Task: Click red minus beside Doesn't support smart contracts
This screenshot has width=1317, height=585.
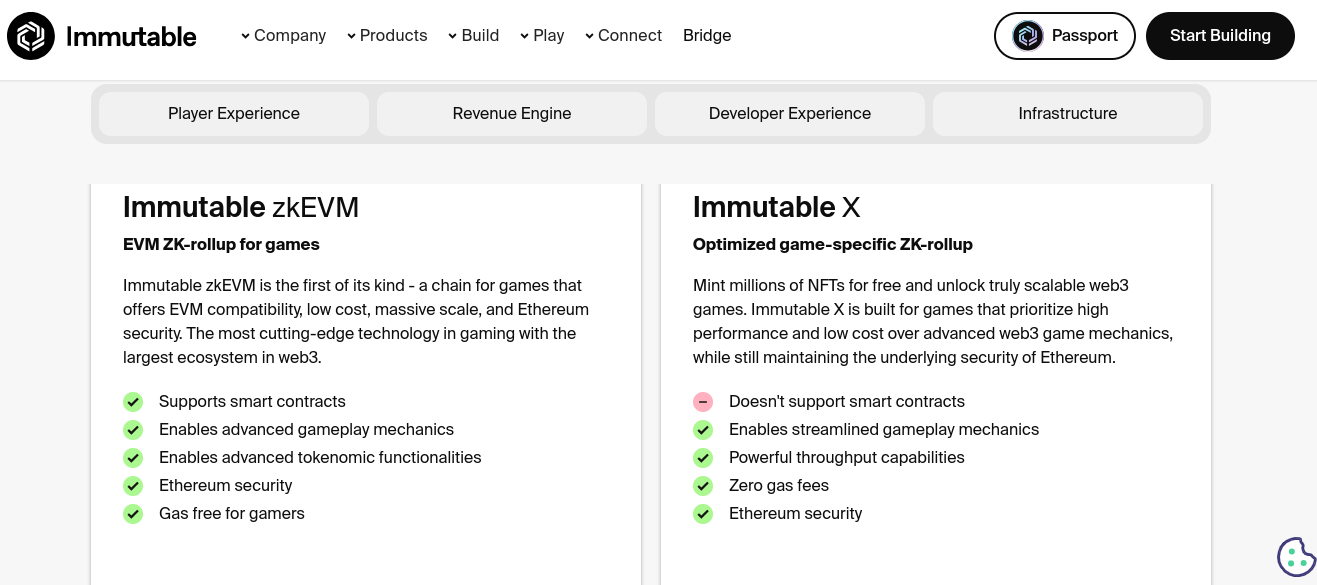Action: point(703,402)
